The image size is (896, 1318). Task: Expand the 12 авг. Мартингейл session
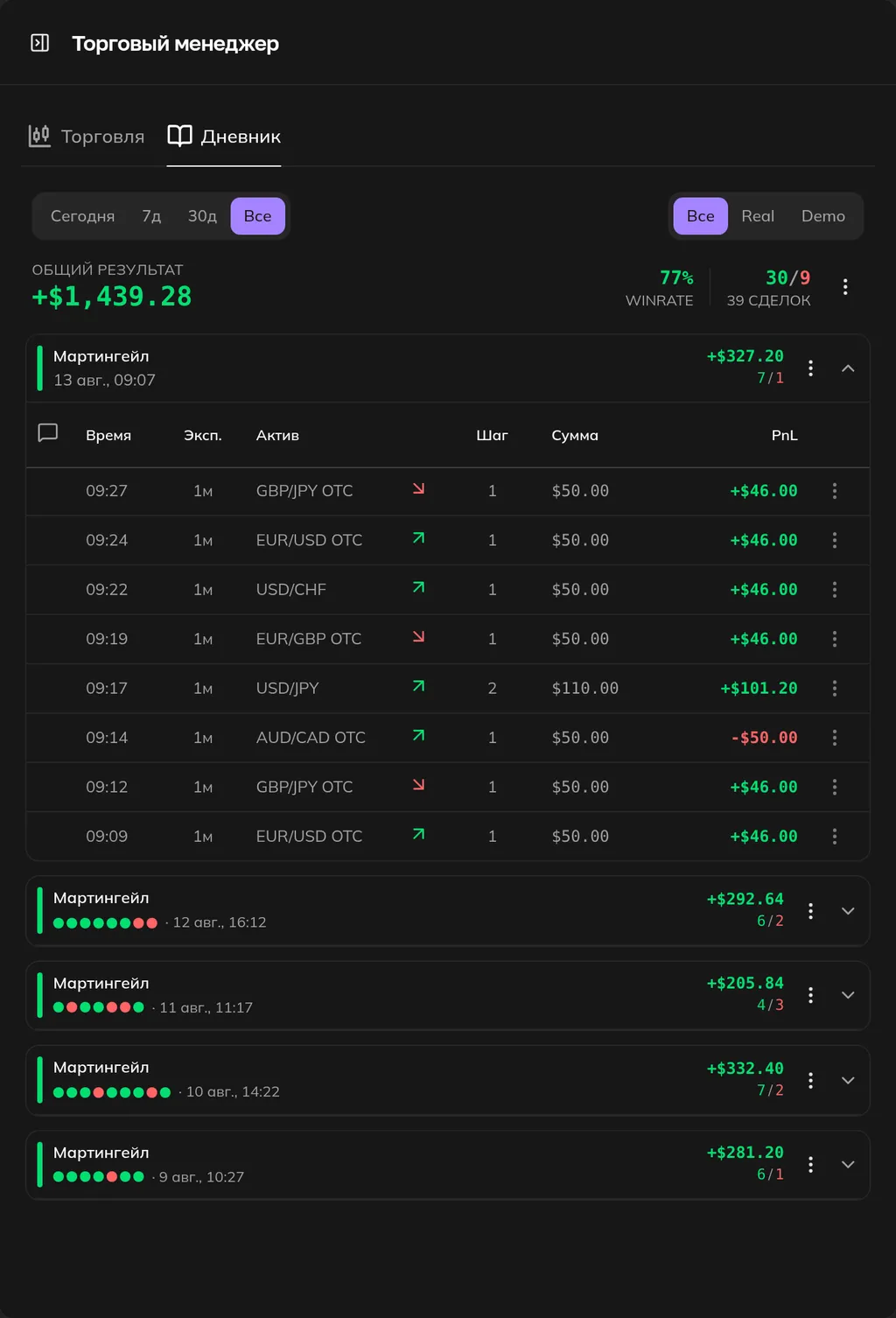[848, 911]
